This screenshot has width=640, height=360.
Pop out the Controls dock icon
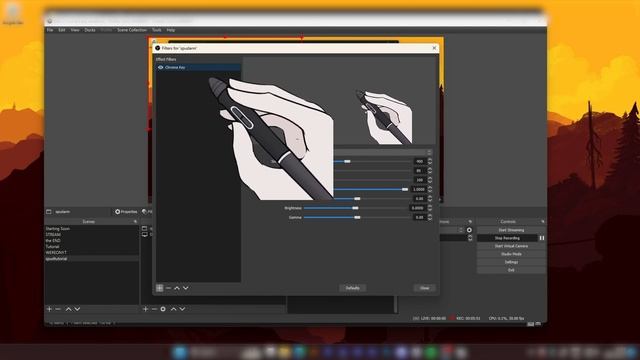[542, 222]
